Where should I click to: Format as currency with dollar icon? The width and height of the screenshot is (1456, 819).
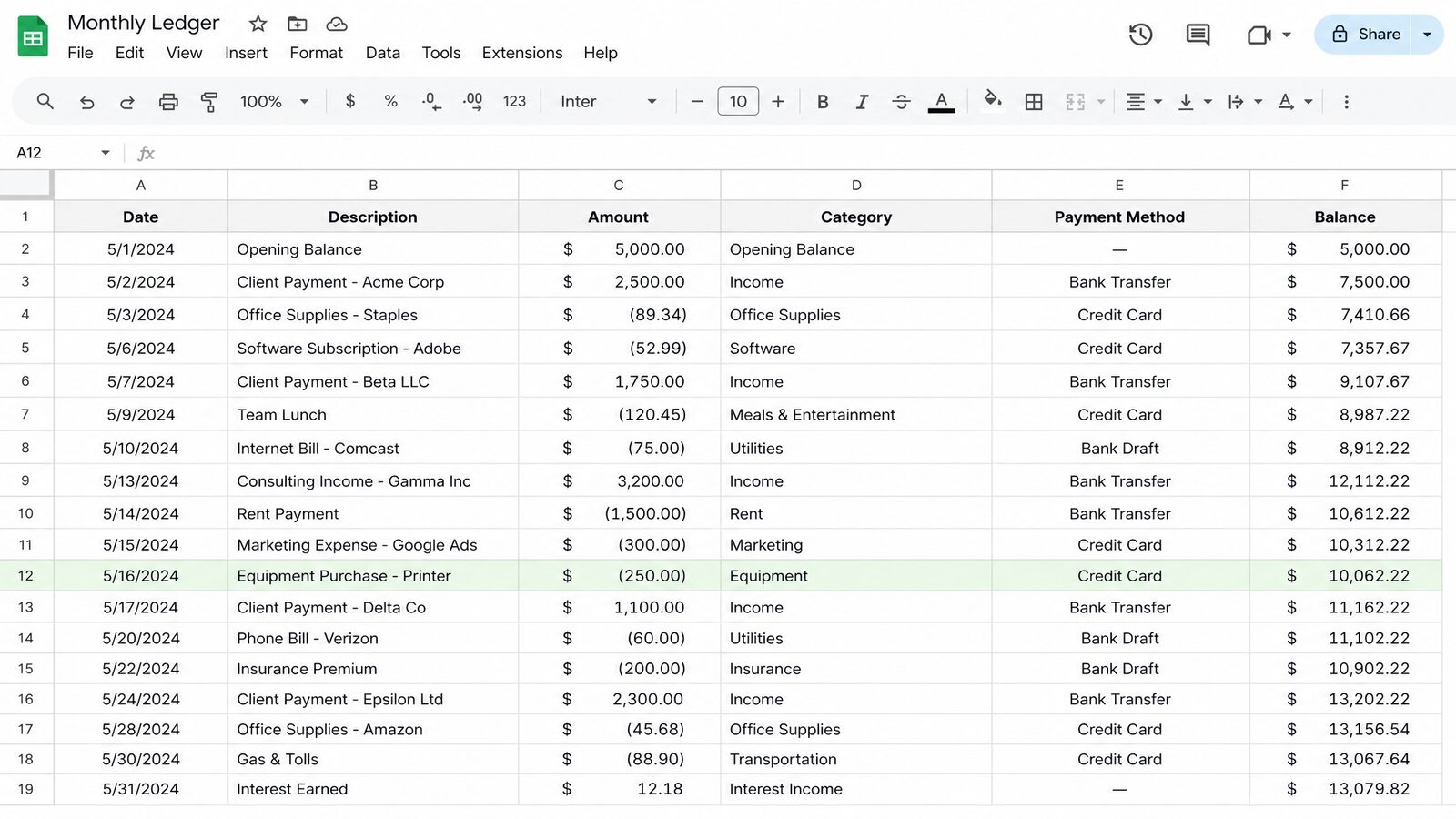350,101
